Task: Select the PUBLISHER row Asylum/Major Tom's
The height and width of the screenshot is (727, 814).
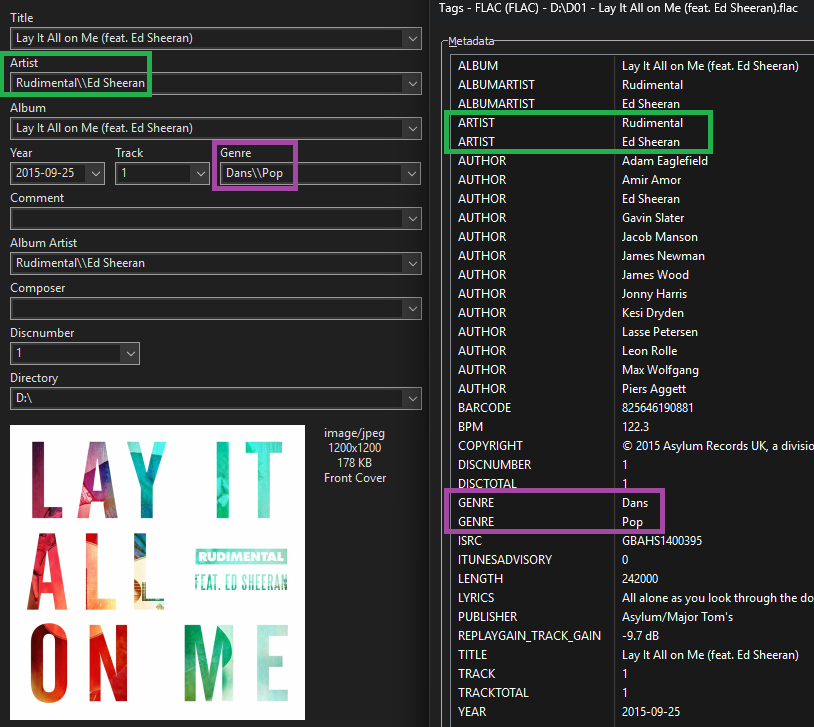Action: (632, 617)
